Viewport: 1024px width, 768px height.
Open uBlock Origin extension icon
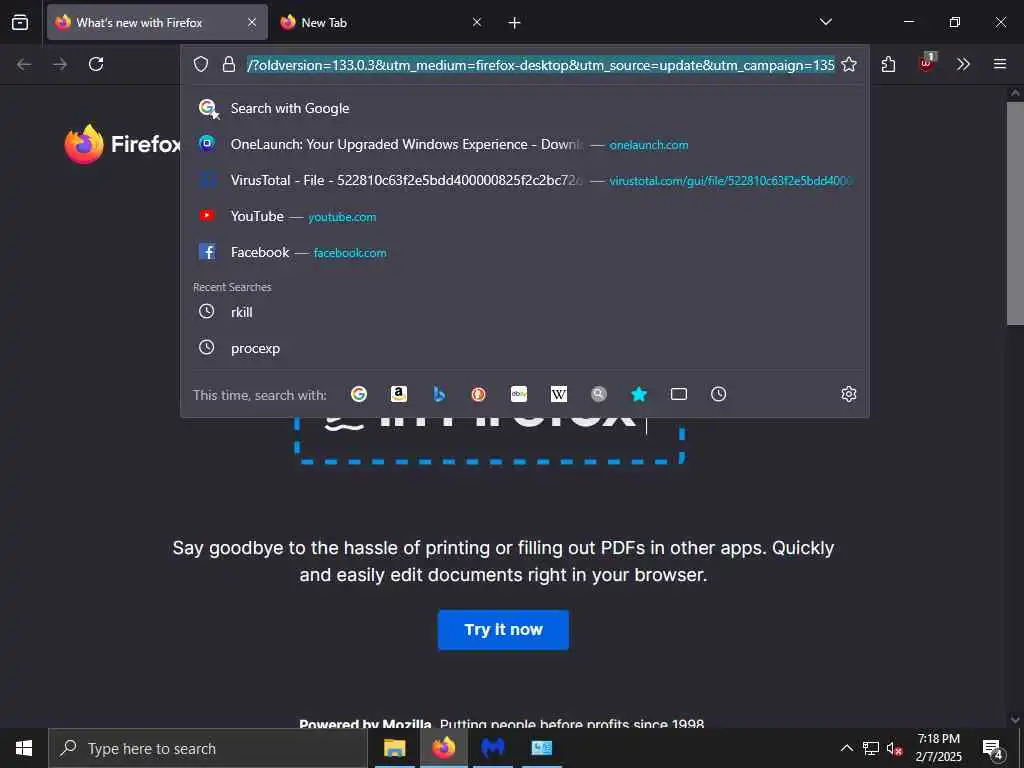click(x=927, y=63)
